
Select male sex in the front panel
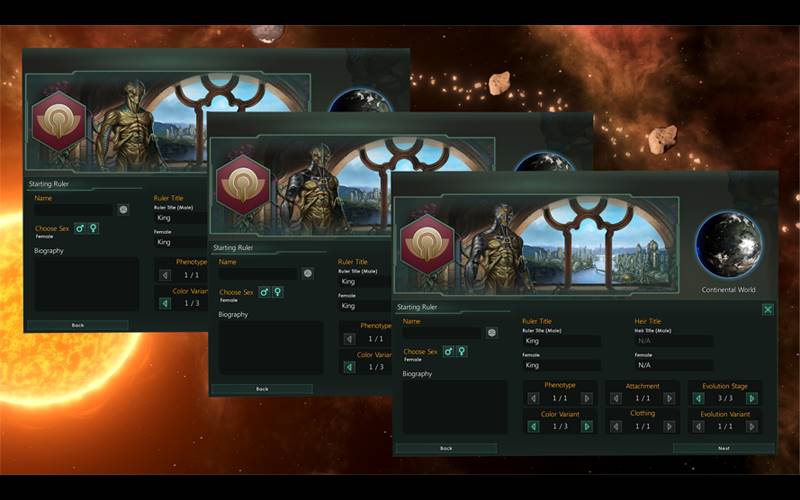(448, 351)
